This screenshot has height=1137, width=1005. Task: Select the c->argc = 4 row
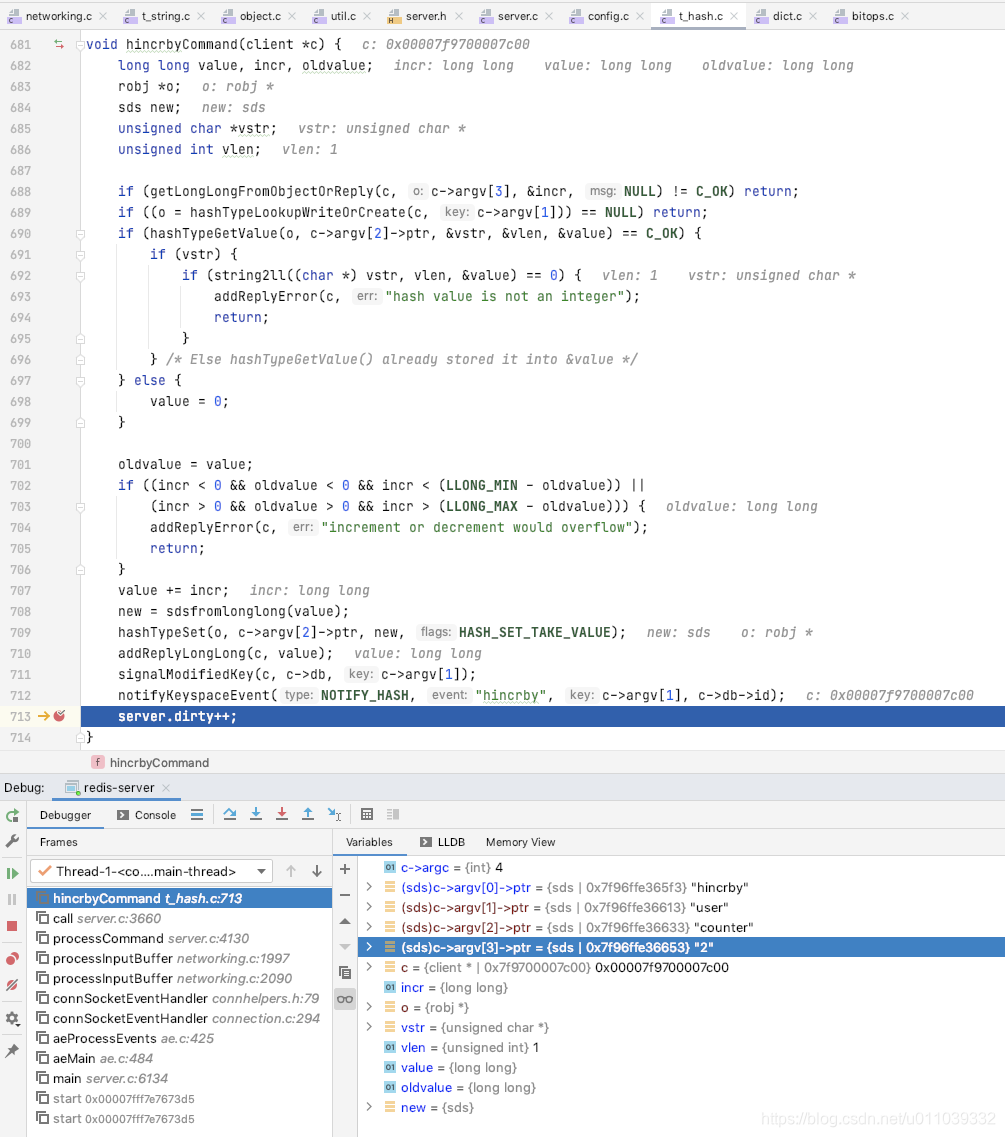tap(680, 867)
